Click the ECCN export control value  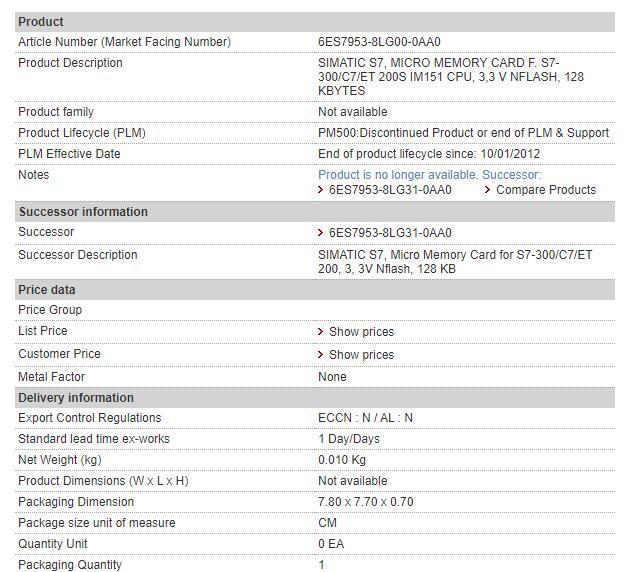point(365,418)
